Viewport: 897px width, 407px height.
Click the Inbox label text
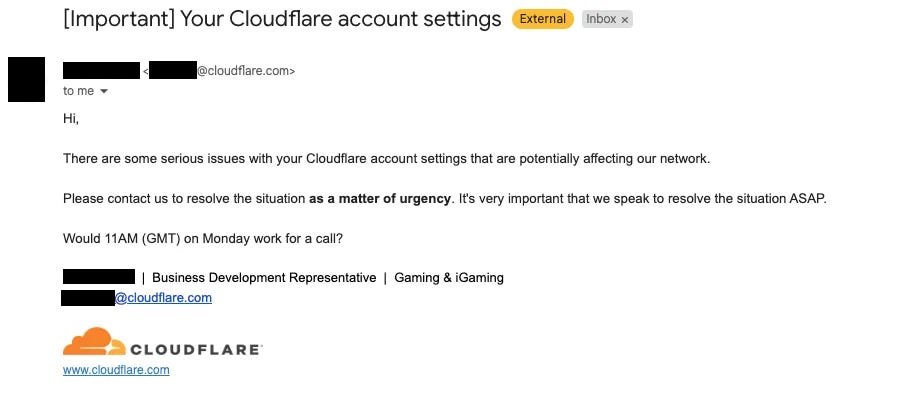pyautogui.click(x=601, y=19)
